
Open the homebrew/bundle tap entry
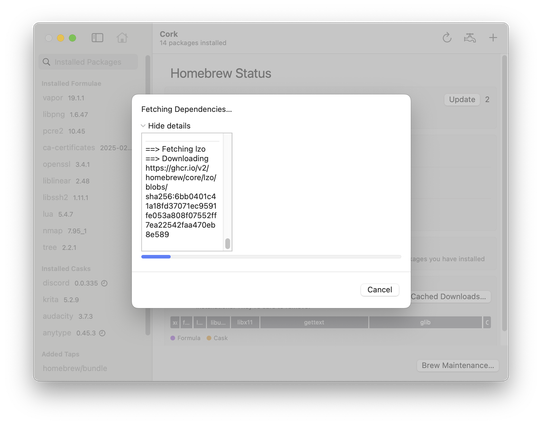75,368
